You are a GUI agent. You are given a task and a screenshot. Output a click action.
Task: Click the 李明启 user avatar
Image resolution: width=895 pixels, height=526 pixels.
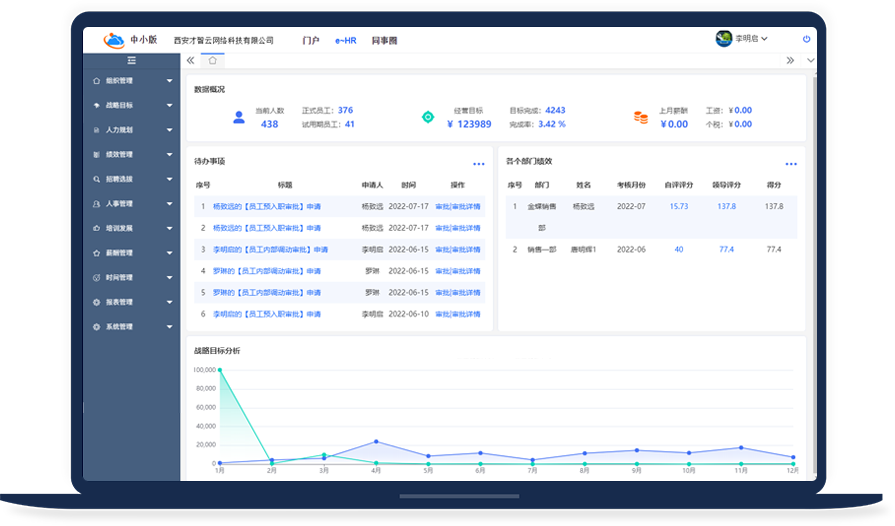(x=724, y=39)
